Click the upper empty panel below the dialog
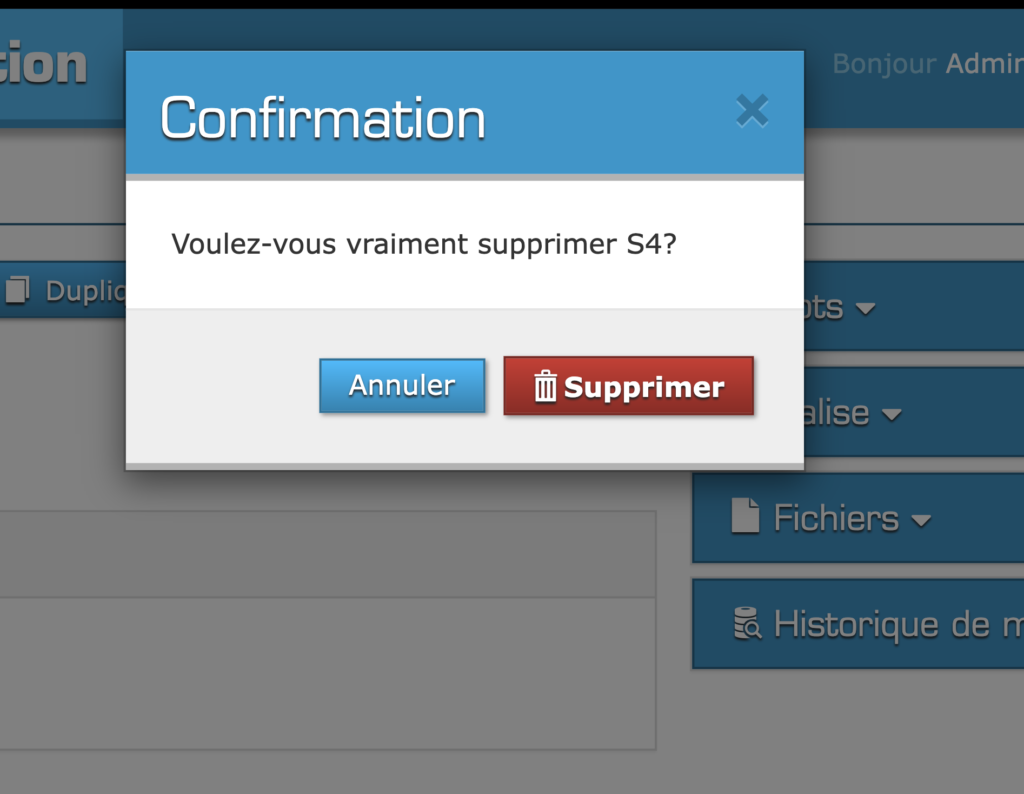The image size is (1024, 794). coord(328,554)
